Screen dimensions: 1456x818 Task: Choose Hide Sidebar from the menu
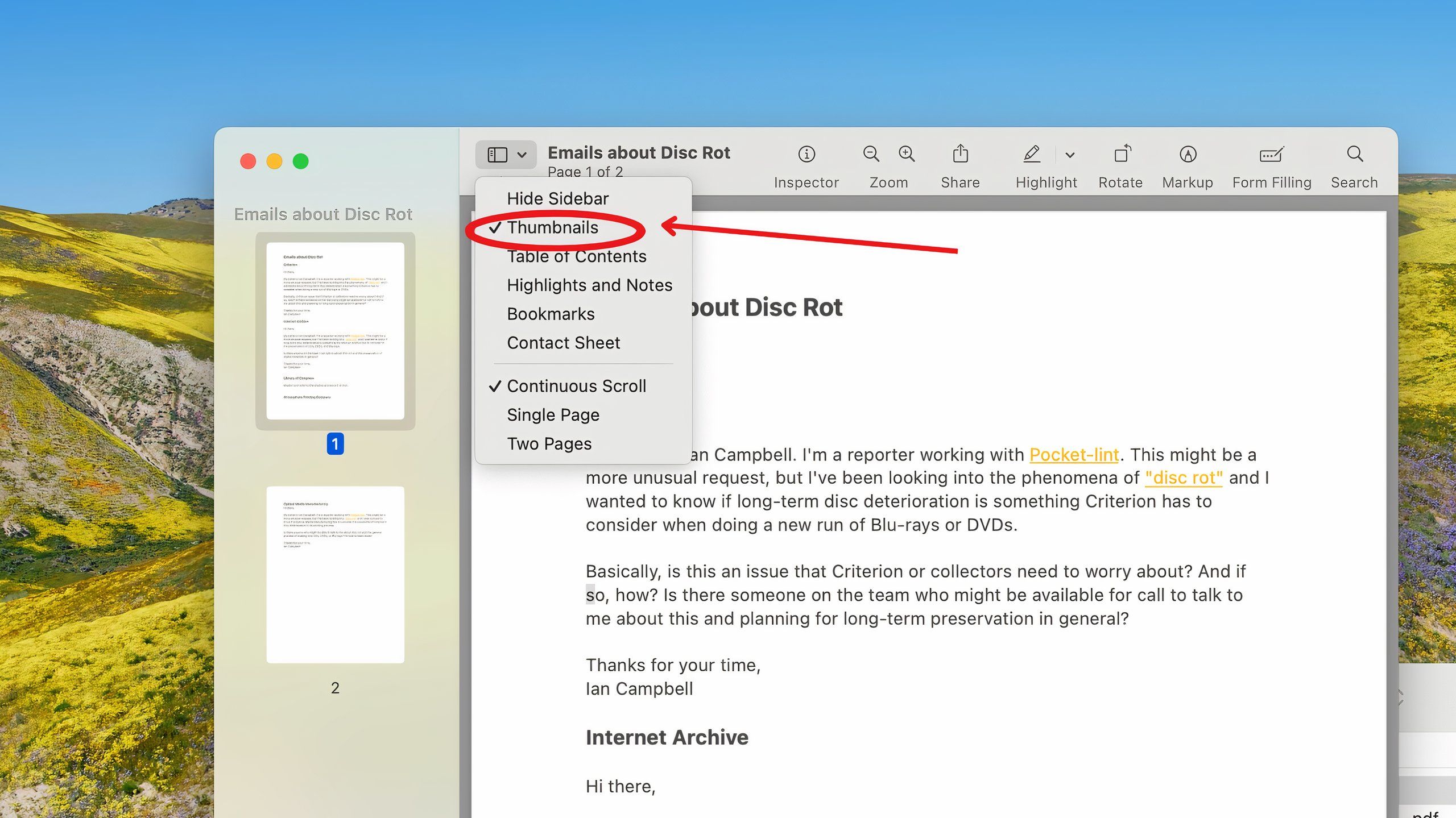(557, 198)
